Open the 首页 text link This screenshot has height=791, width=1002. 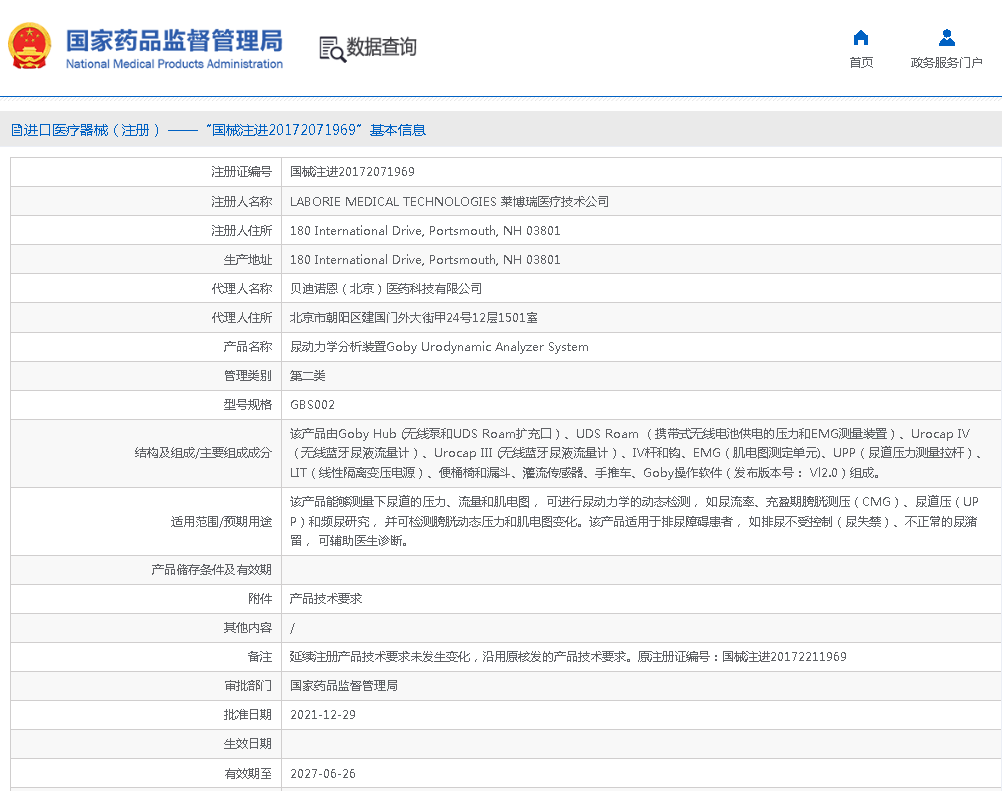click(x=860, y=63)
